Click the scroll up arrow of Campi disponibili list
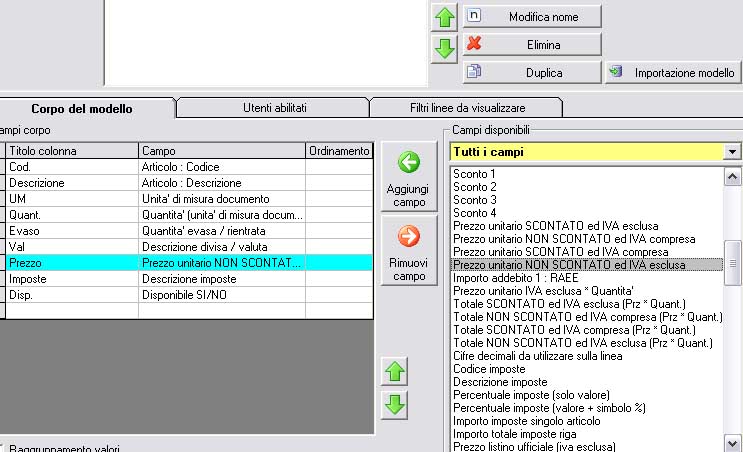The height and width of the screenshot is (452, 743). tap(732, 177)
